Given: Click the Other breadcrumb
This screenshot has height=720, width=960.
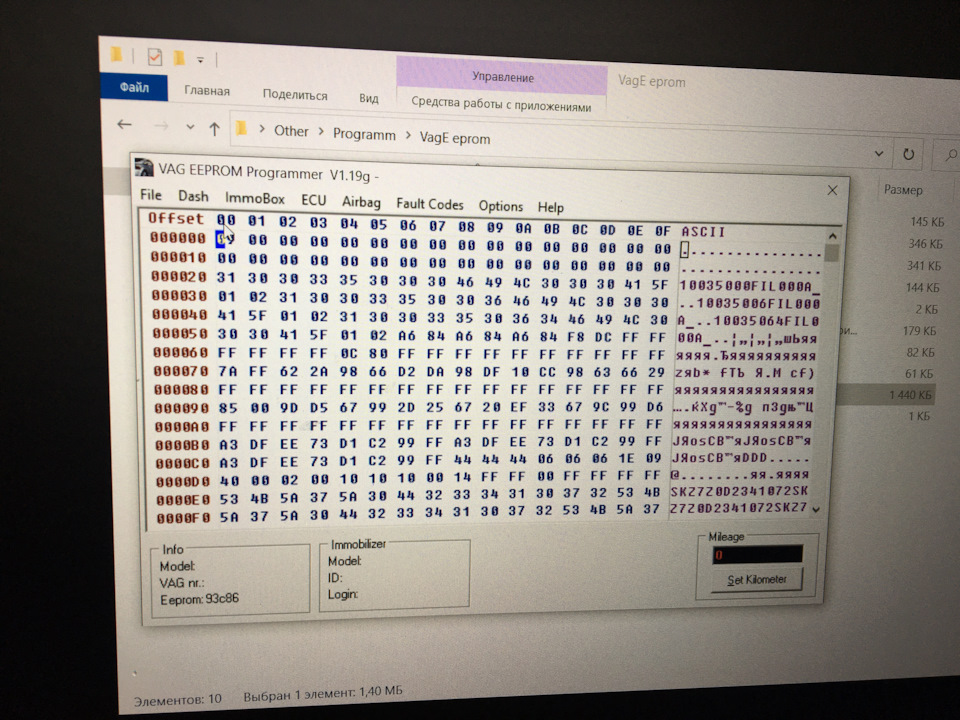Looking at the screenshot, I should pos(291,131).
